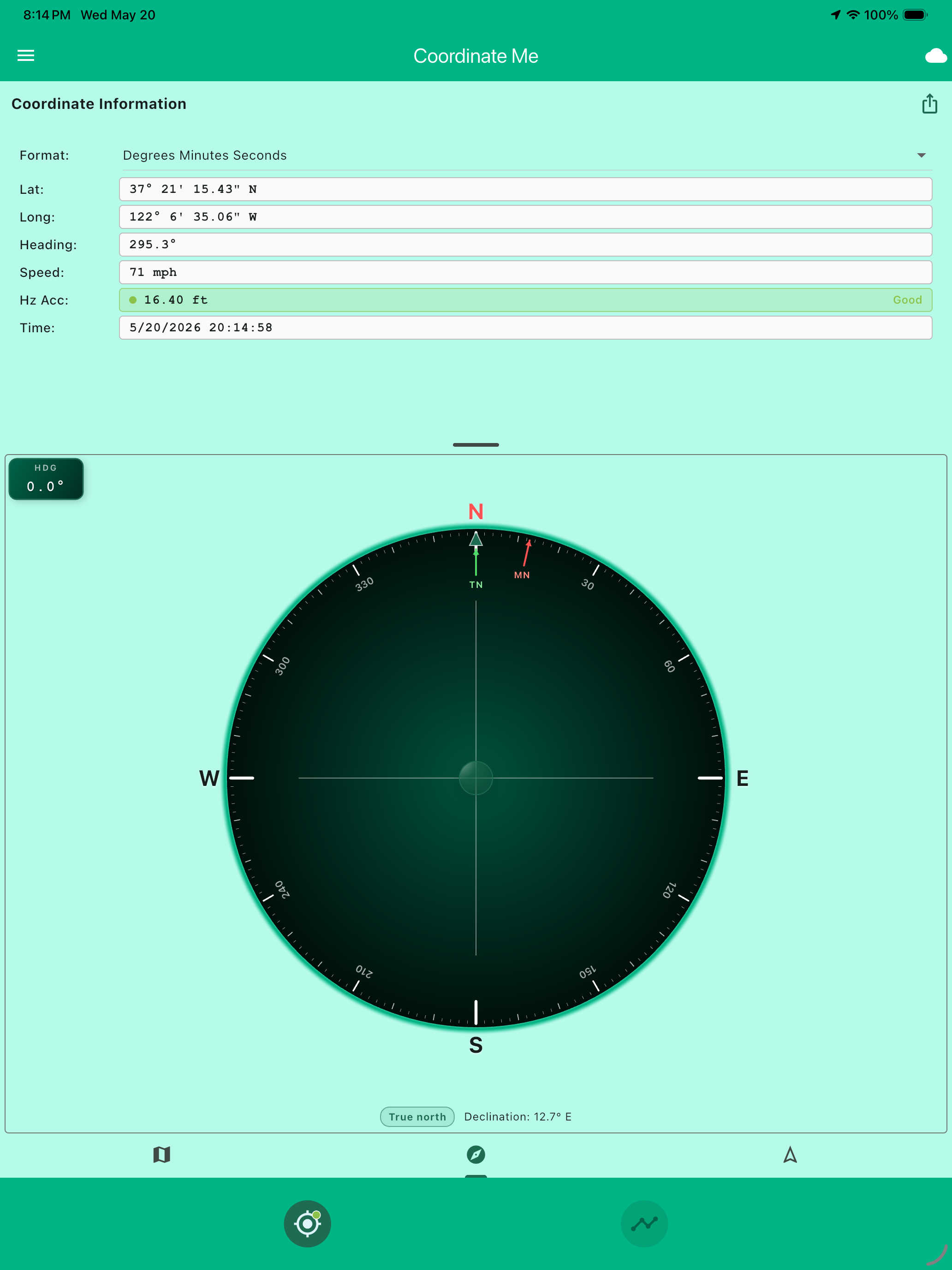The height and width of the screenshot is (1270, 952).
Task: Click the Time value field
Action: [525, 327]
